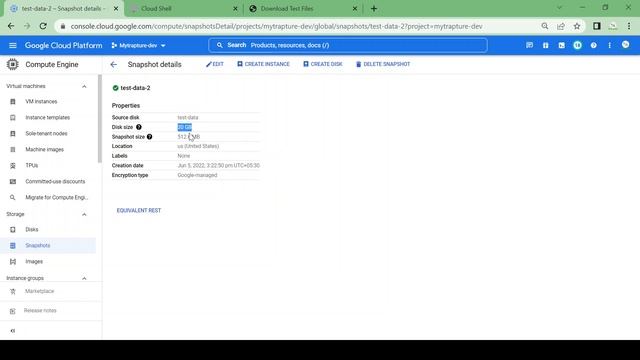The height and width of the screenshot is (360, 640).
Task: Click the Sole-tenant nodes sidebar icon
Action: 13,133
